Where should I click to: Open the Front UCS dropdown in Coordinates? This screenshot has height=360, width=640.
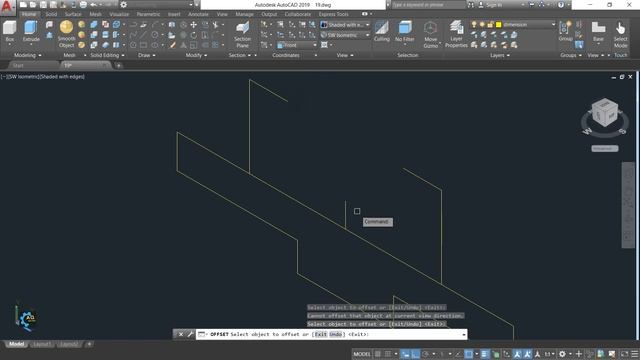[x=297, y=45]
